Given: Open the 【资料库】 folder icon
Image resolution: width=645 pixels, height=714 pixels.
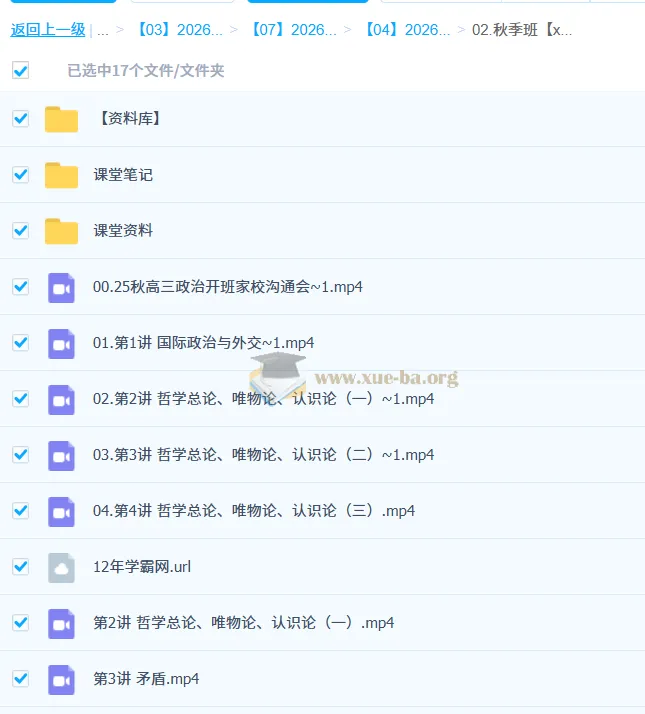Looking at the screenshot, I should click(61, 119).
